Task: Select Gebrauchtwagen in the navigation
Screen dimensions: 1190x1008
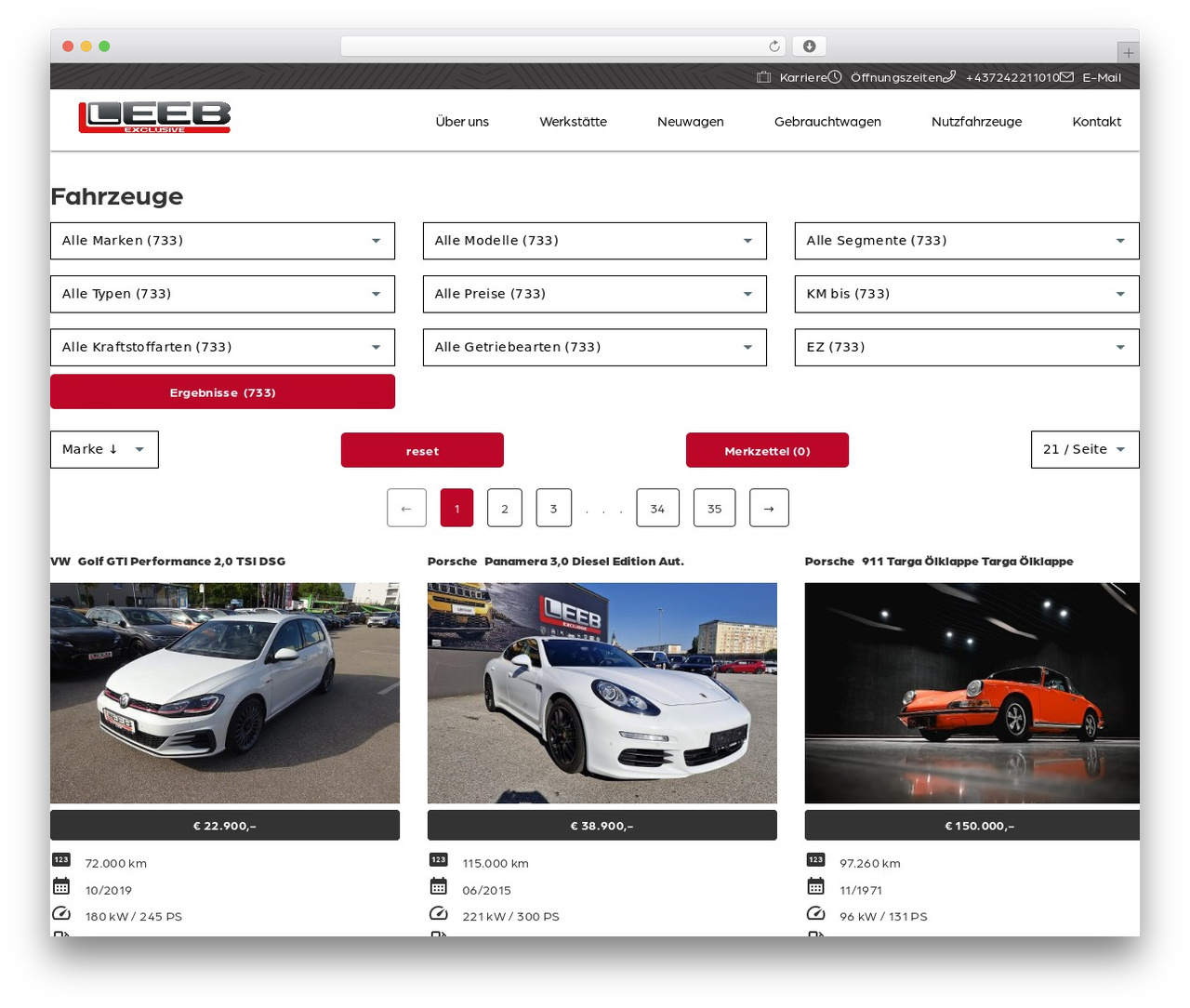Action: coord(827,122)
